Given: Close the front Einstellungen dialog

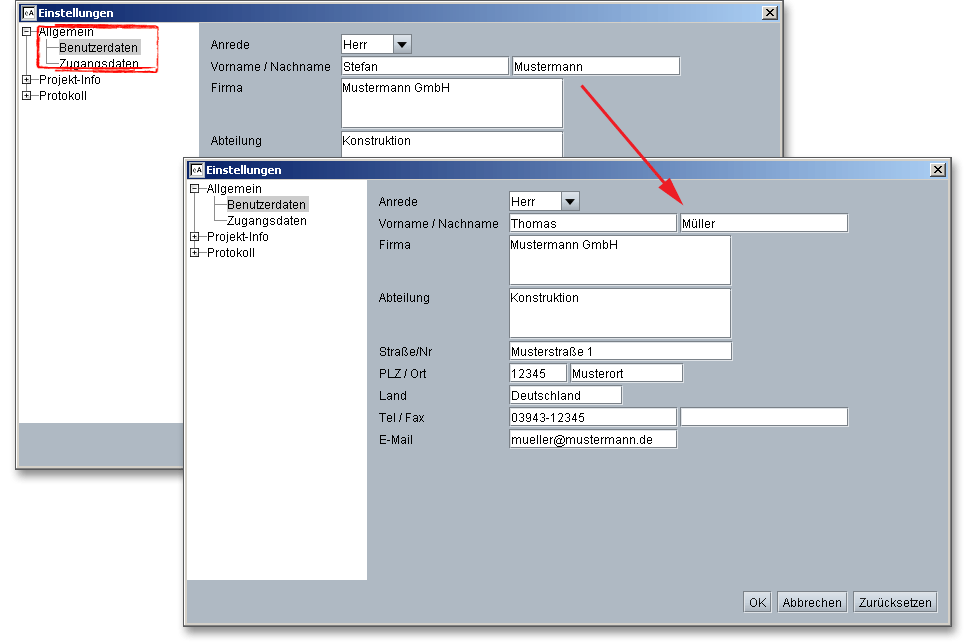Looking at the screenshot, I should 937,170.
